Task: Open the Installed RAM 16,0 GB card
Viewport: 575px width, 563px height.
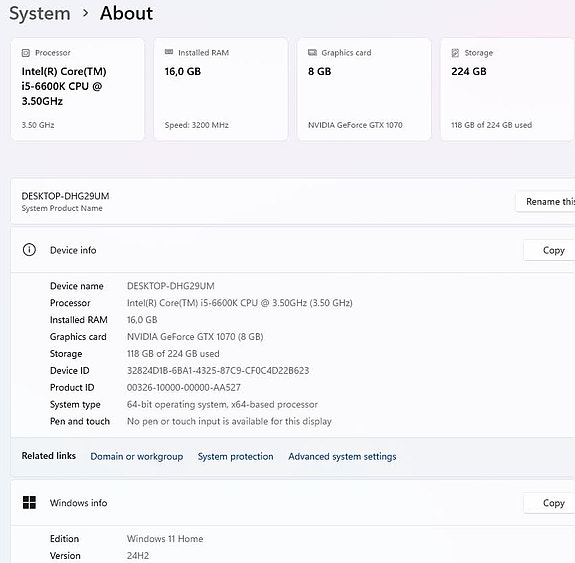Action: (x=221, y=89)
